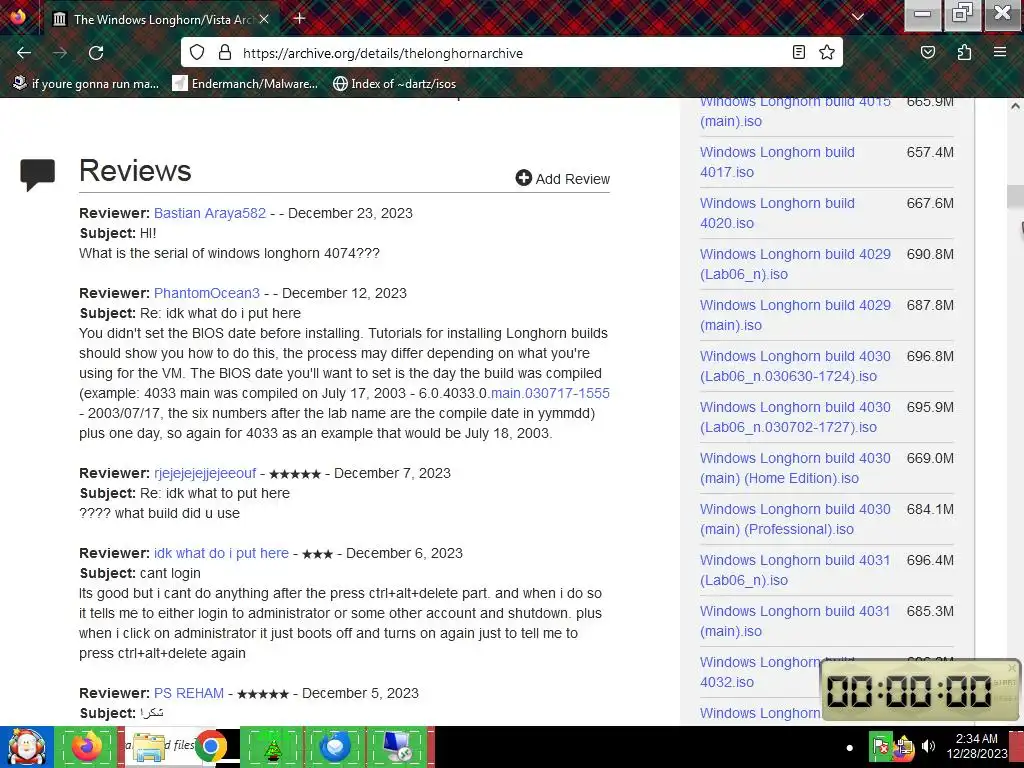Go back to the previous page
The width and height of the screenshot is (1024, 768).
coord(24,53)
